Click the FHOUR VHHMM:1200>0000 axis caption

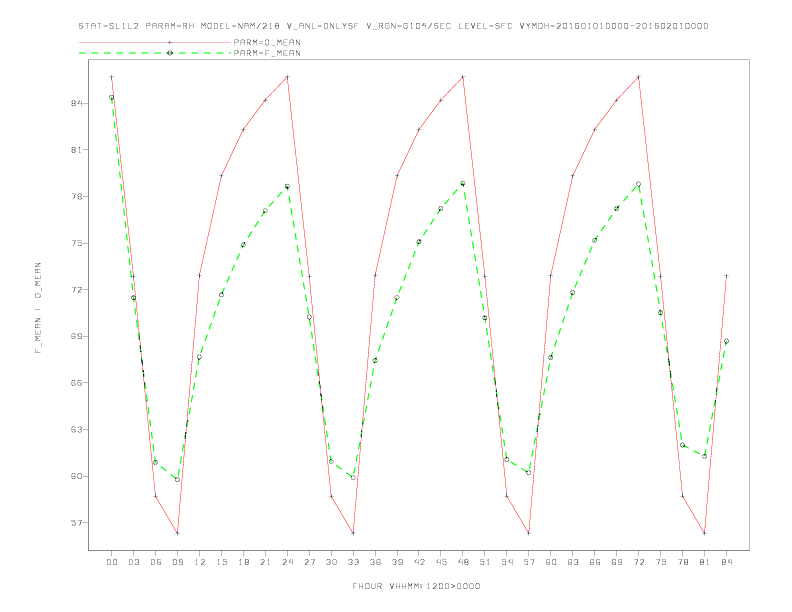pyautogui.click(x=416, y=586)
